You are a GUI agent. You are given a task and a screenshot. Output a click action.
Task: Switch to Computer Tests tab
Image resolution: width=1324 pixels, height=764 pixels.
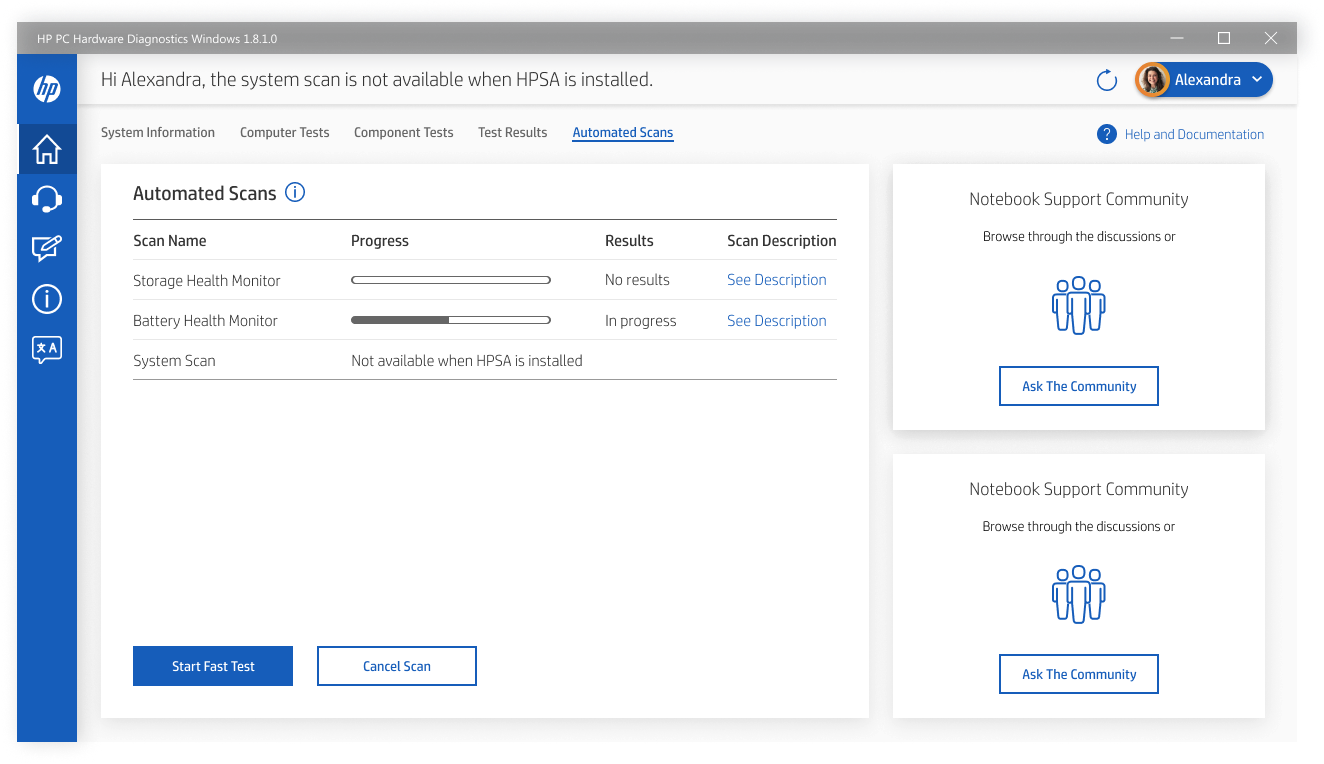coord(285,132)
